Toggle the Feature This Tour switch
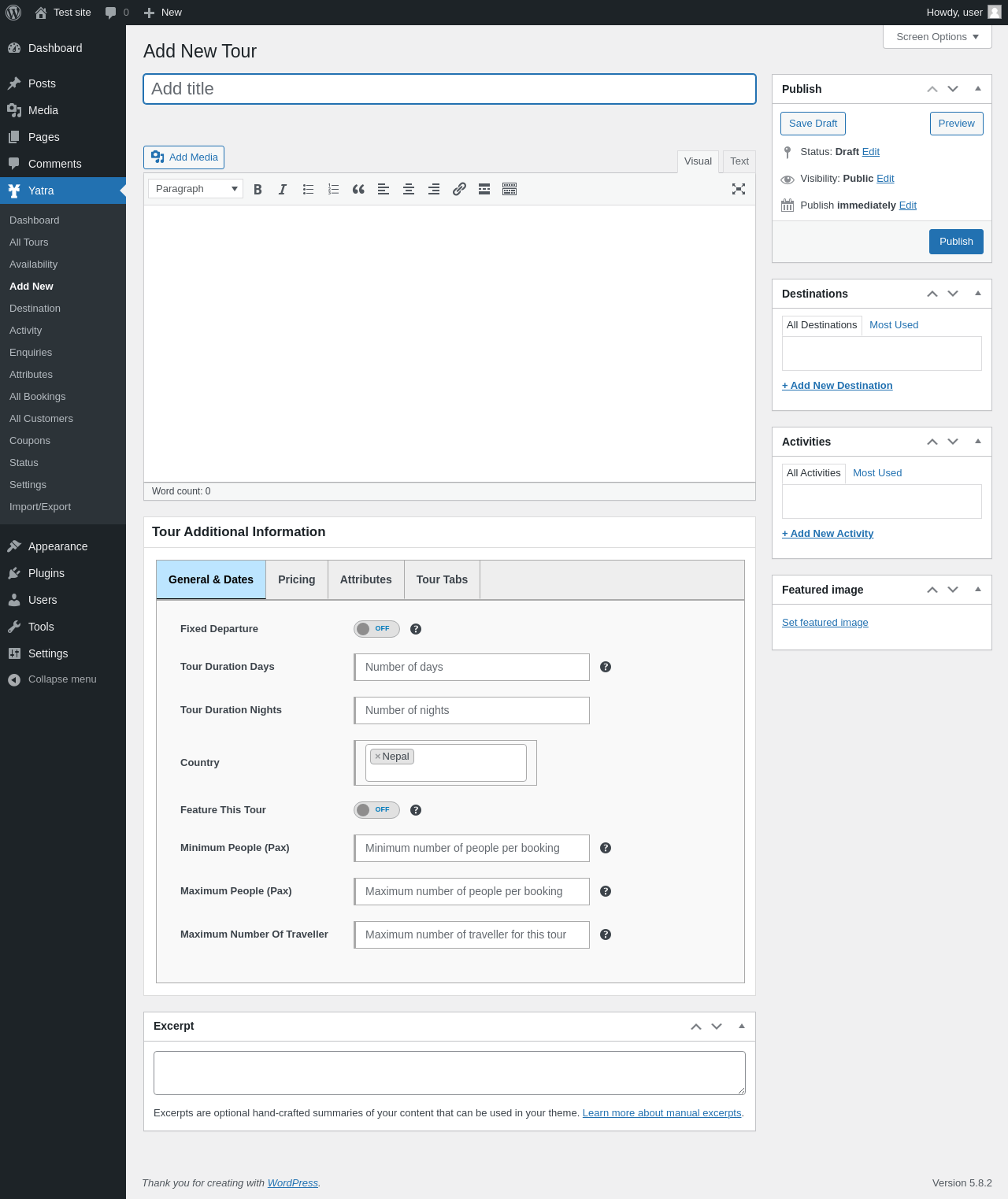This screenshot has width=1008, height=1199. (376, 810)
